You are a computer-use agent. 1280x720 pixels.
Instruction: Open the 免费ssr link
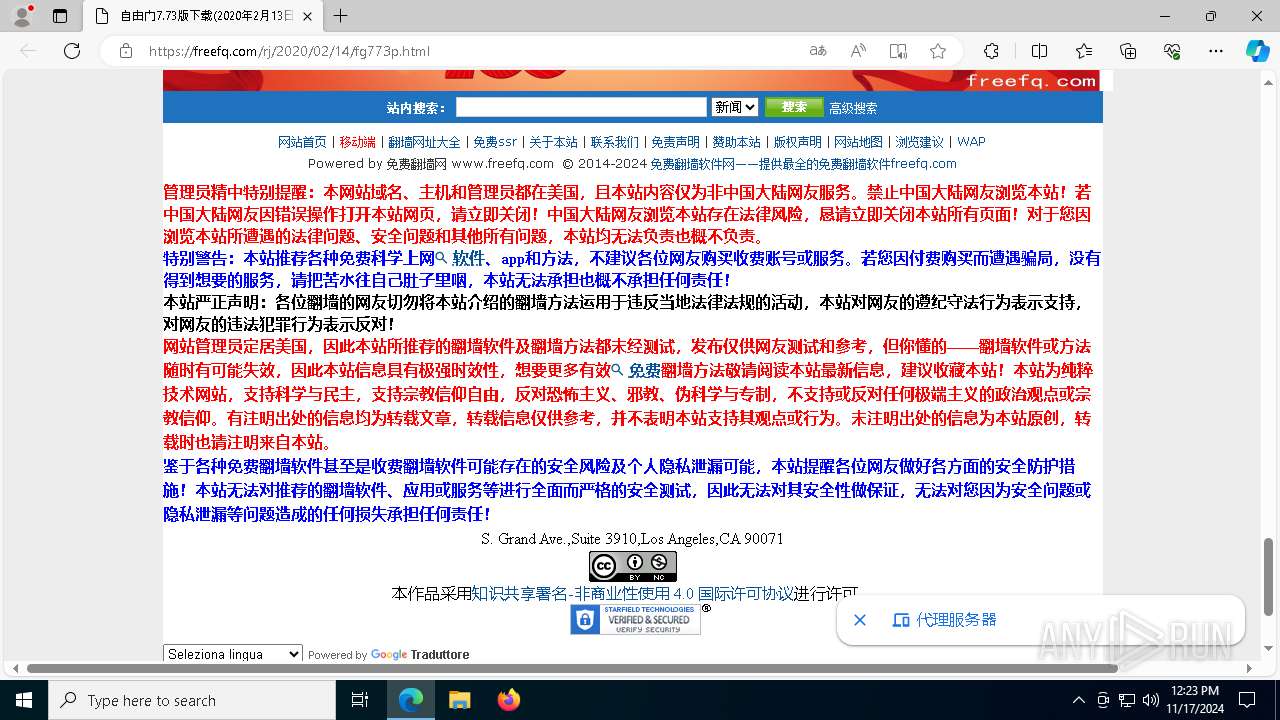pos(495,142)
